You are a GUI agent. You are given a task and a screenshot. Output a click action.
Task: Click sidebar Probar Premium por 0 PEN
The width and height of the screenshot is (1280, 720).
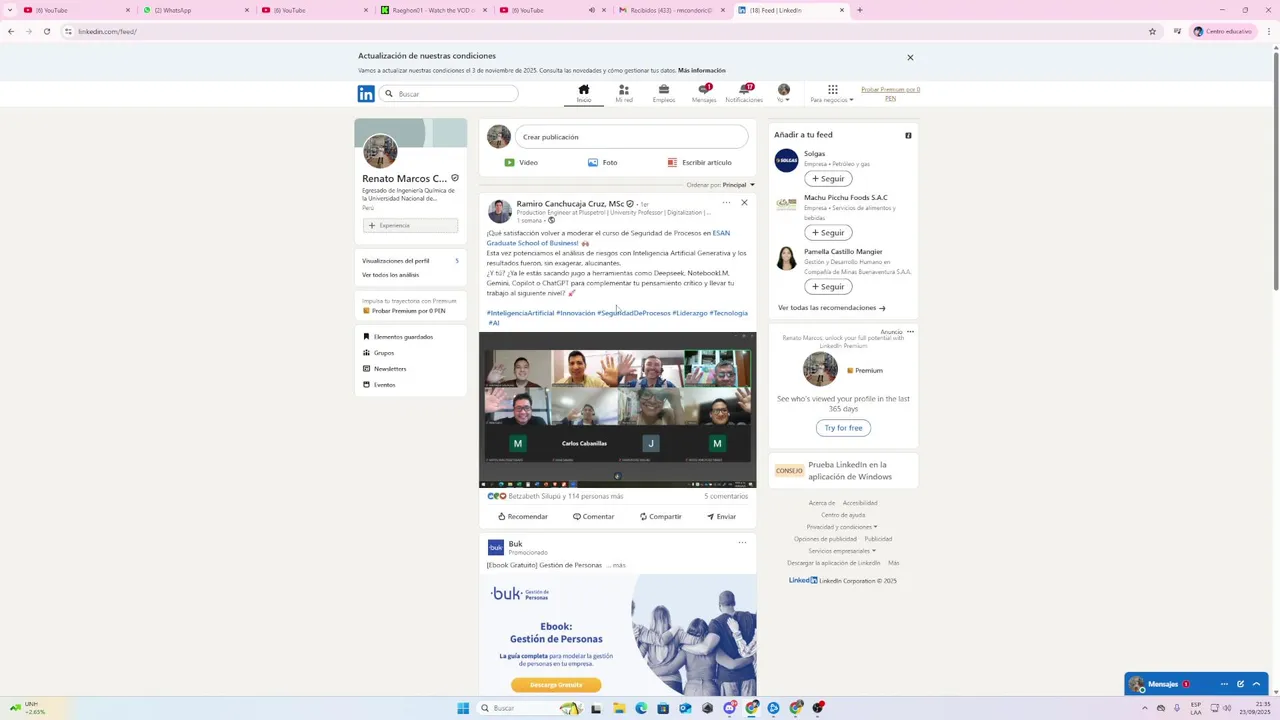[x=404, y=311]
